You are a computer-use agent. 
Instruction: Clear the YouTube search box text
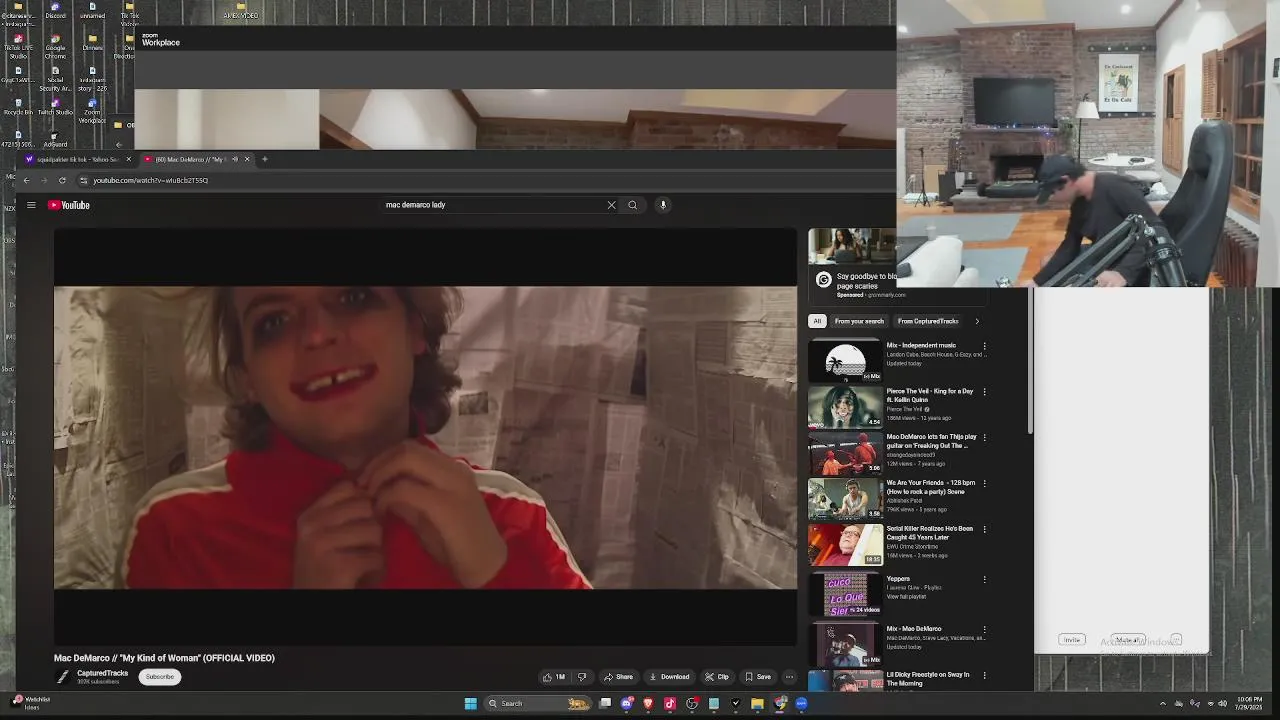611,205
